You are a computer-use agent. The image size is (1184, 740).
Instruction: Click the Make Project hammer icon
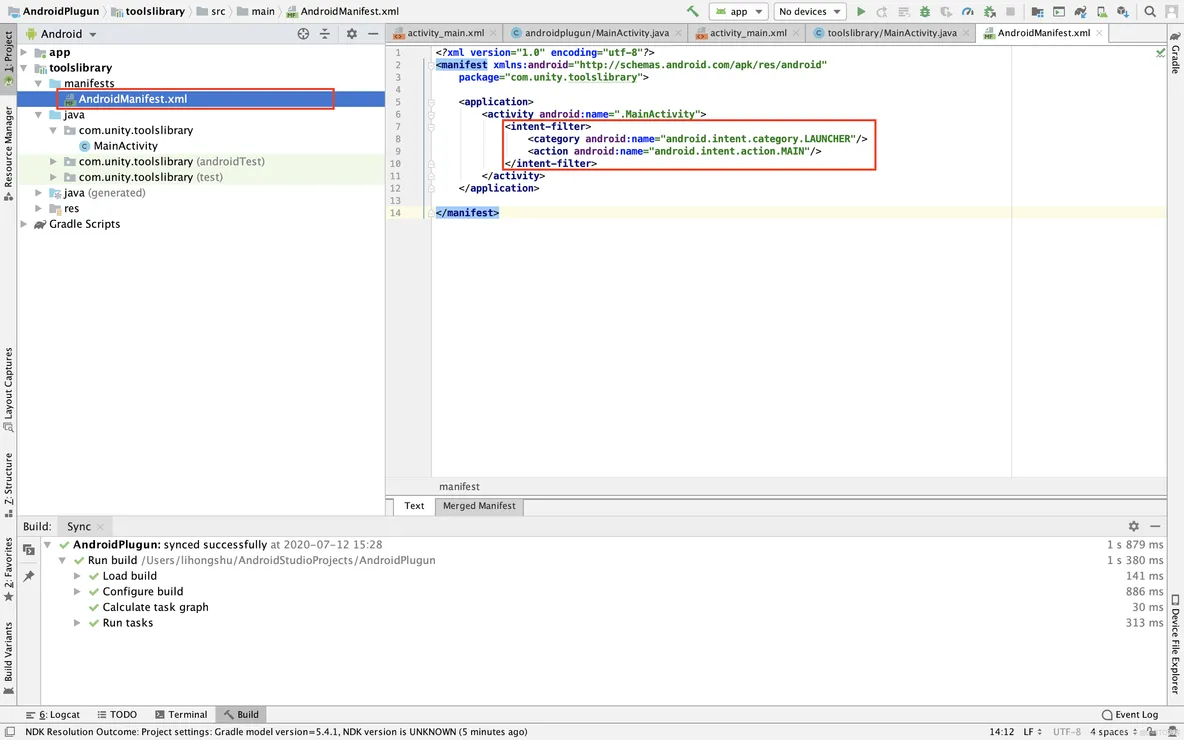692,11
